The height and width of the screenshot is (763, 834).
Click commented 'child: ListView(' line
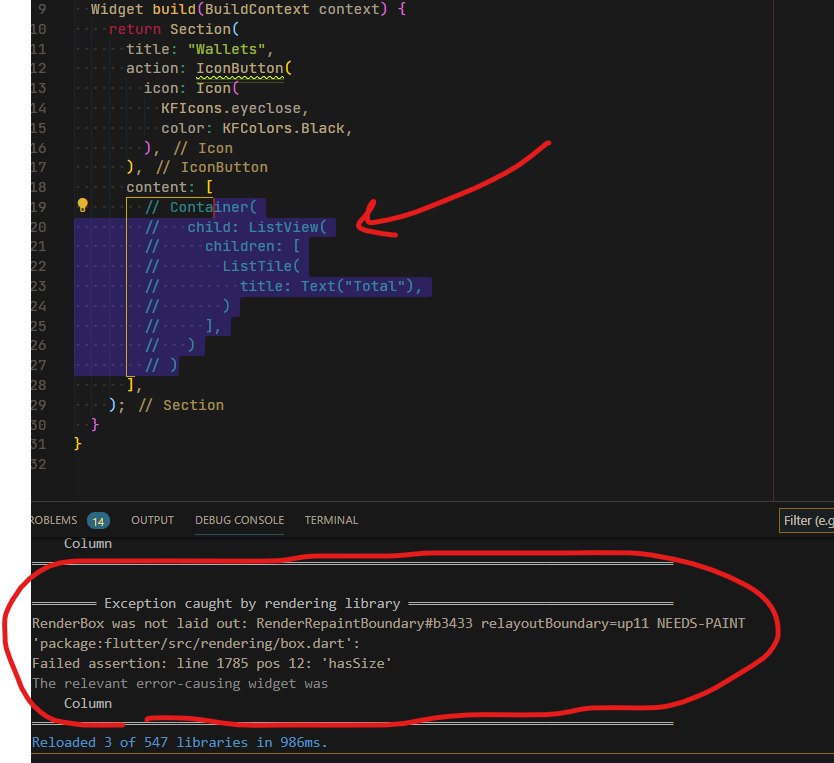tap(236, 228)
